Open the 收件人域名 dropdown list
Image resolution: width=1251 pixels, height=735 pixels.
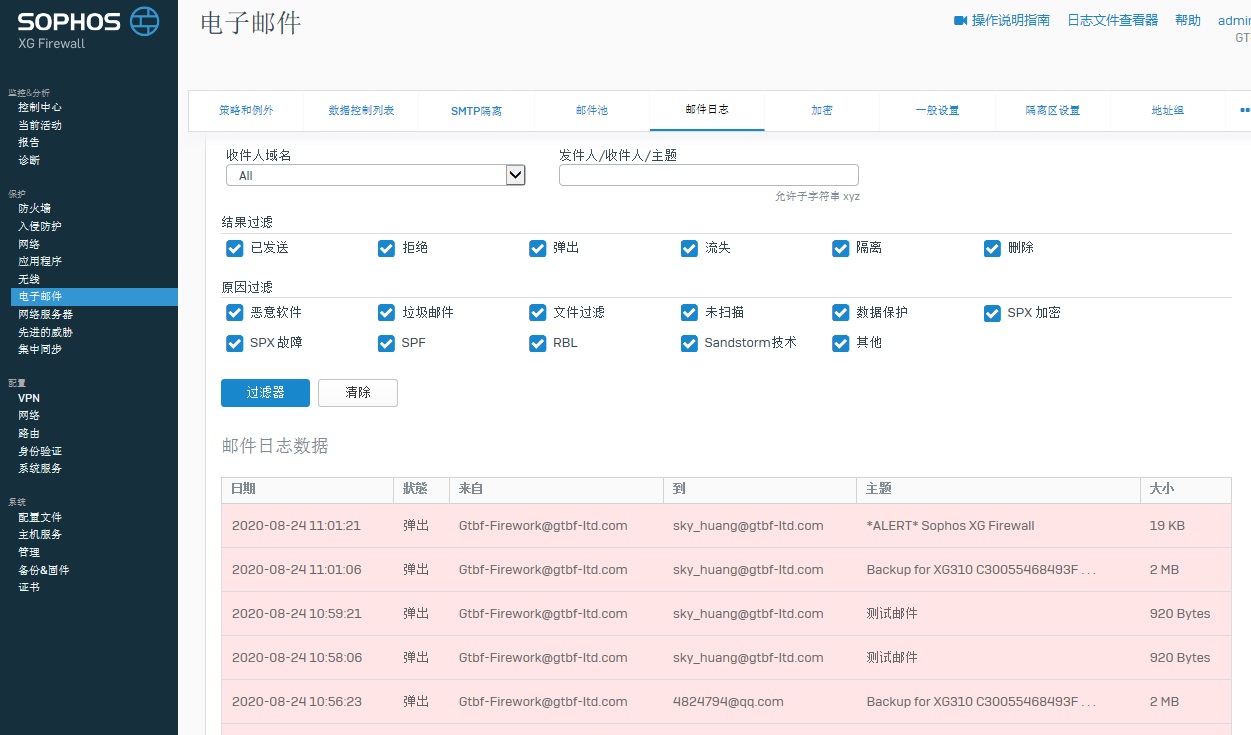(375, 175)
